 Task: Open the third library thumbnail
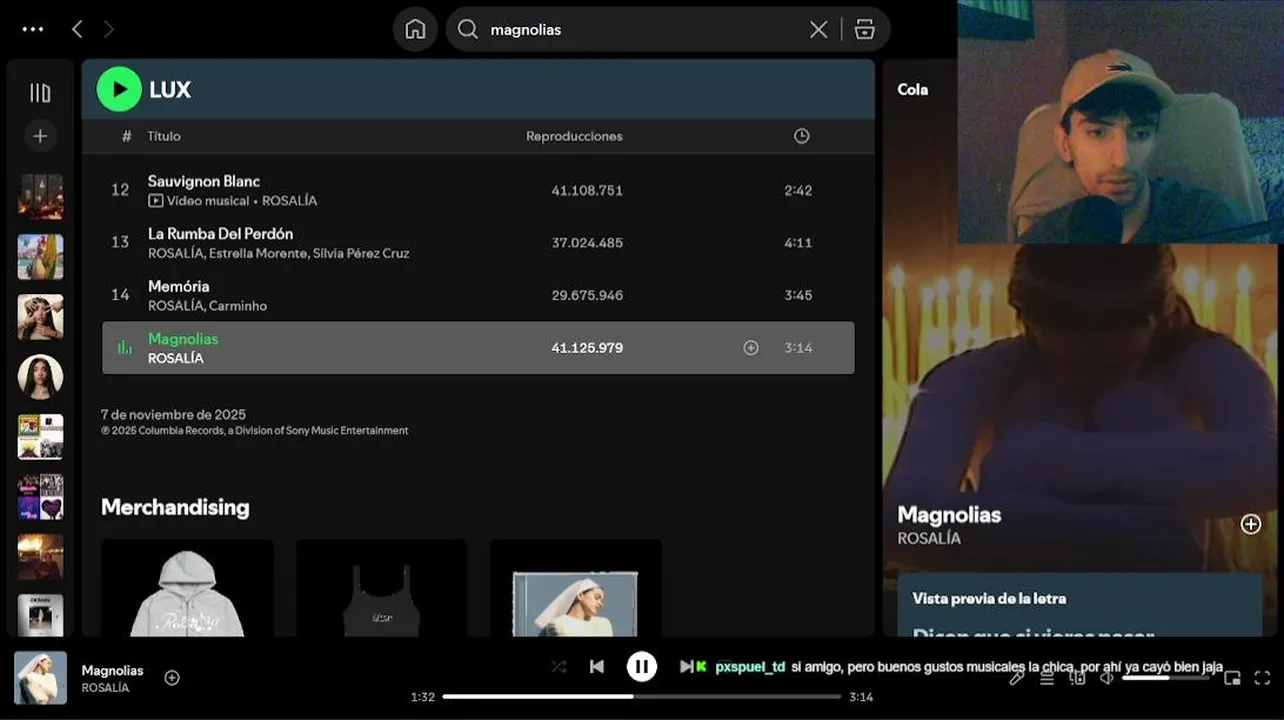pyautogui.click(x=40, y=316)
